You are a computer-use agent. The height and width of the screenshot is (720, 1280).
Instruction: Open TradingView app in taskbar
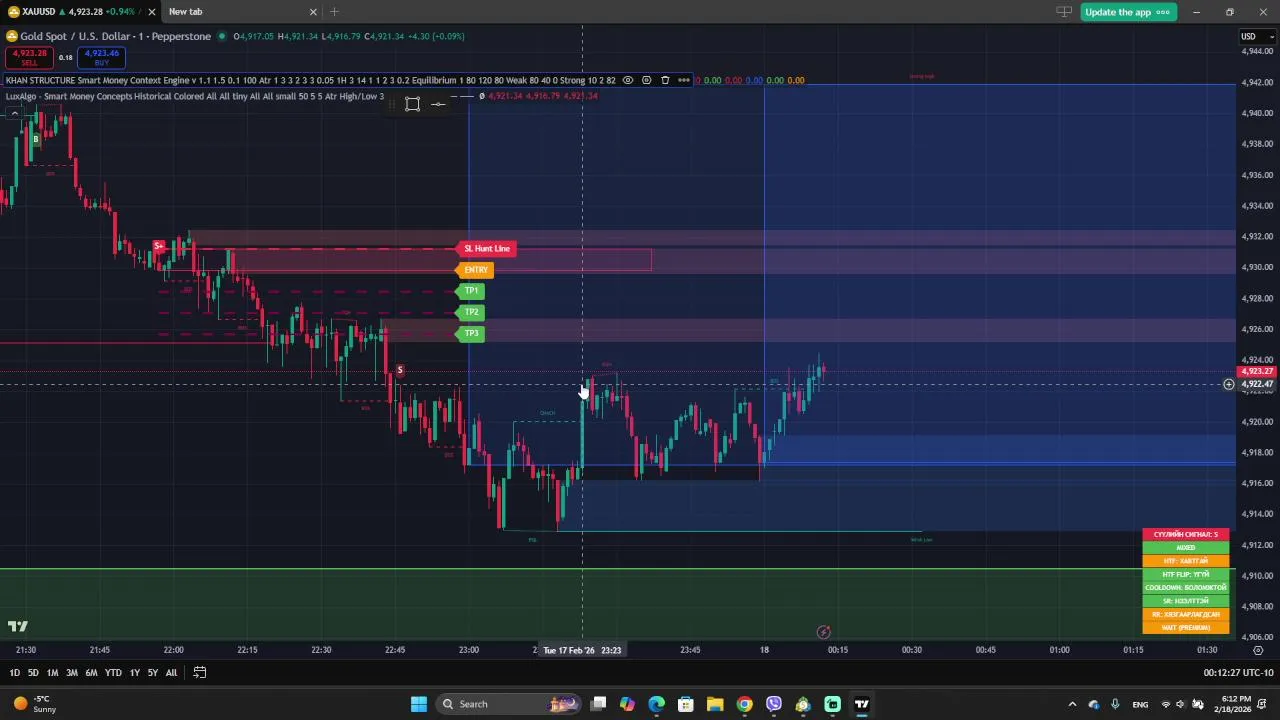tap(862, 704)
